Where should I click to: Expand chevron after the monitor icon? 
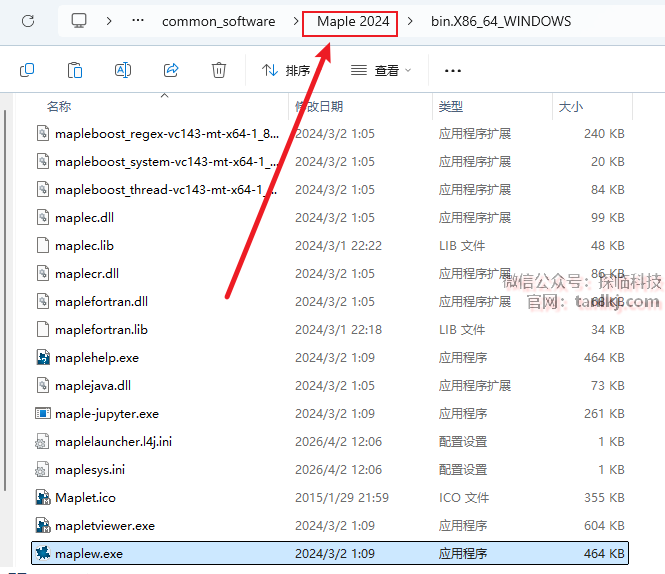coord(109,21)
